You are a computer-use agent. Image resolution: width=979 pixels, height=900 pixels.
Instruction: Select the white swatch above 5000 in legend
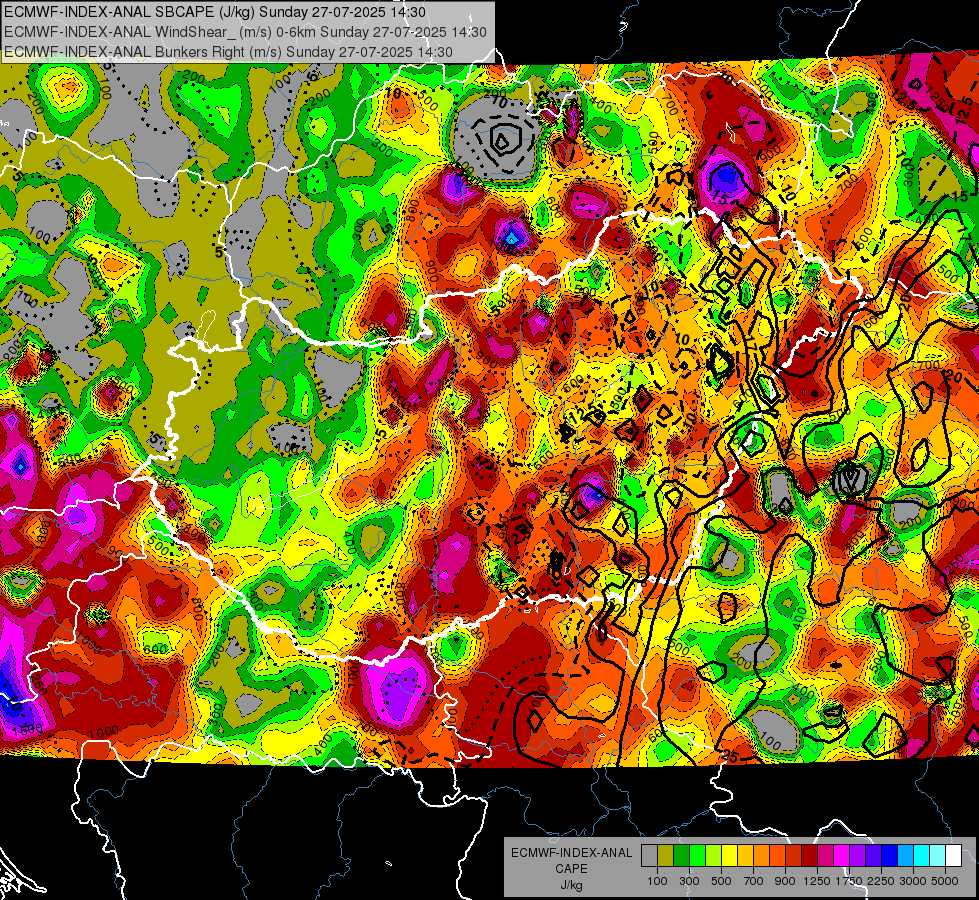click(x=953, y=856)
